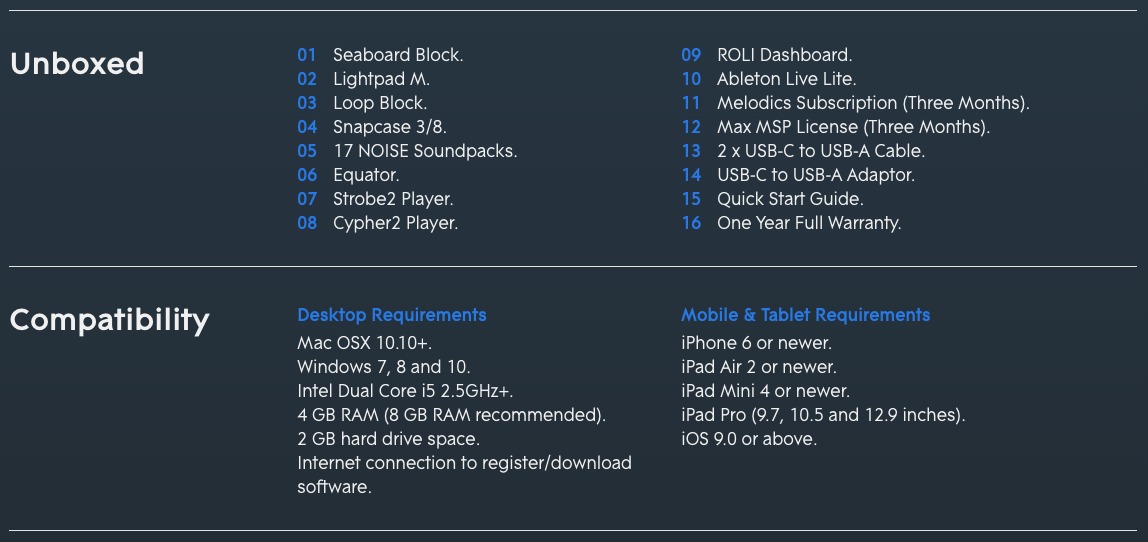Click the Max MSP License entry

pos(854,127)
